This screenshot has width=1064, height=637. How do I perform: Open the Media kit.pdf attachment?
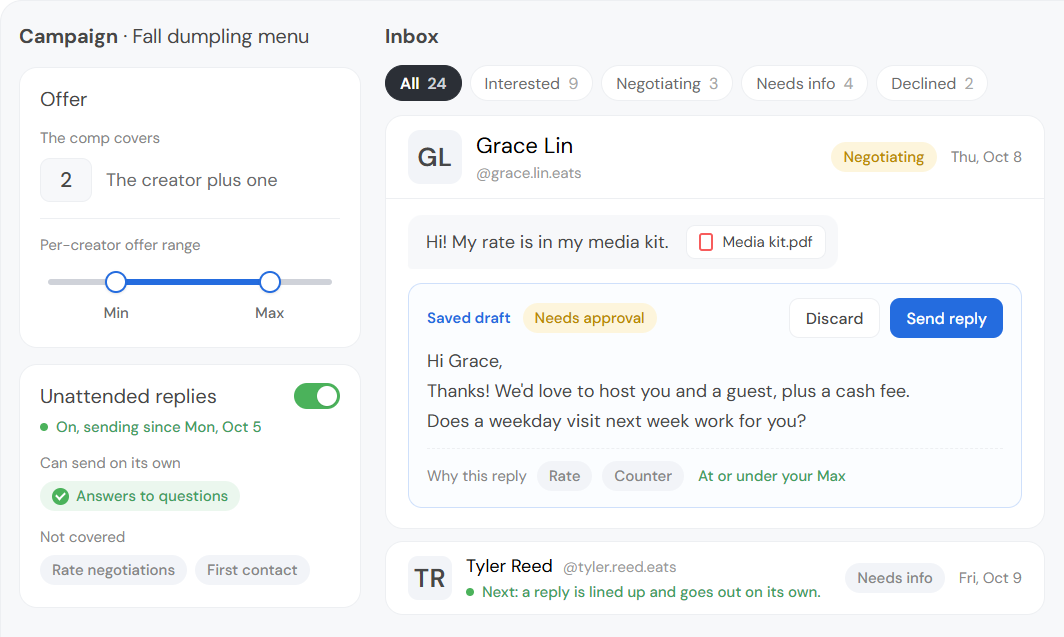coord(756,242)
